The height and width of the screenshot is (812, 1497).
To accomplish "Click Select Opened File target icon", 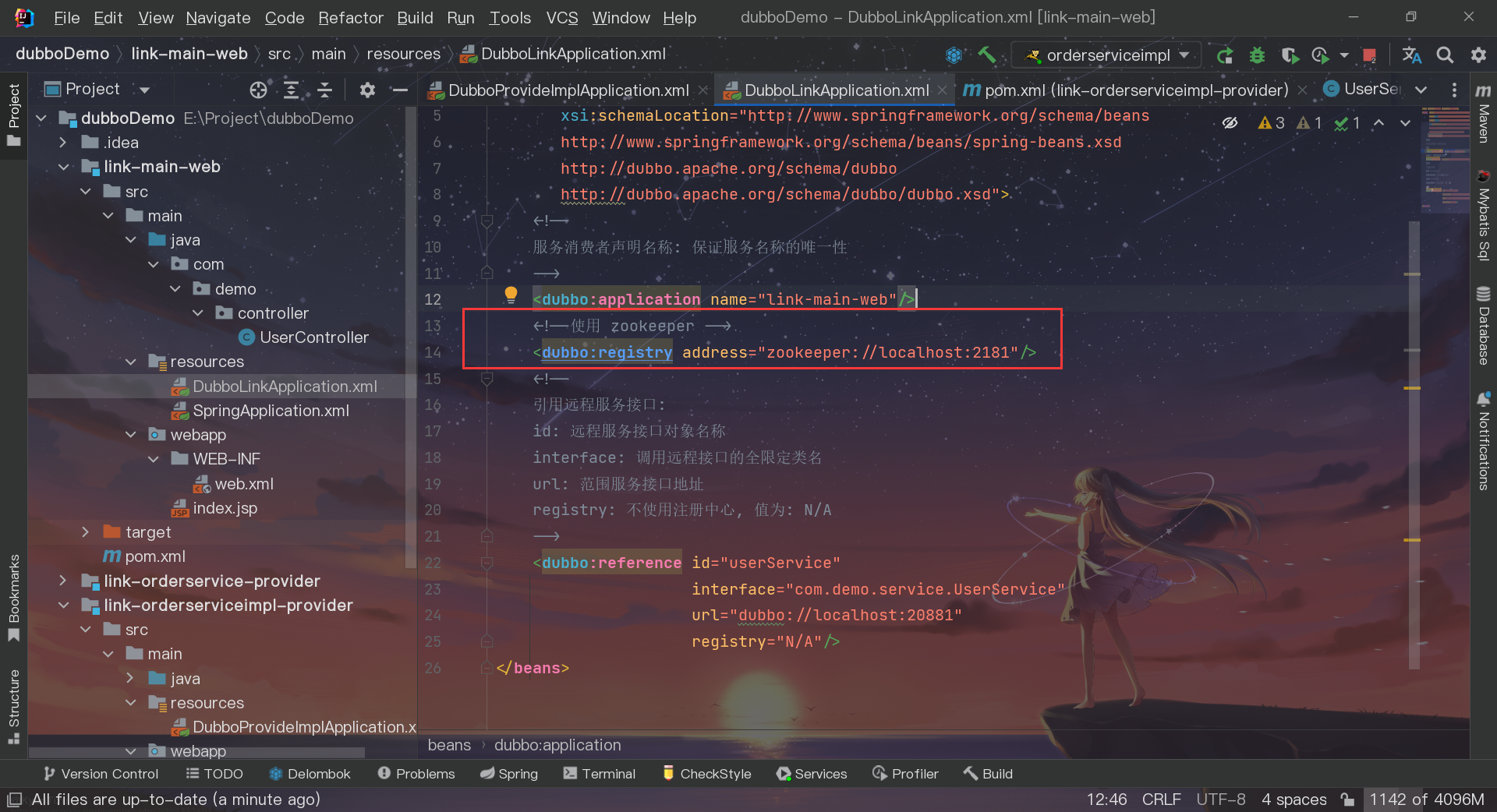I will click(258, 90).
